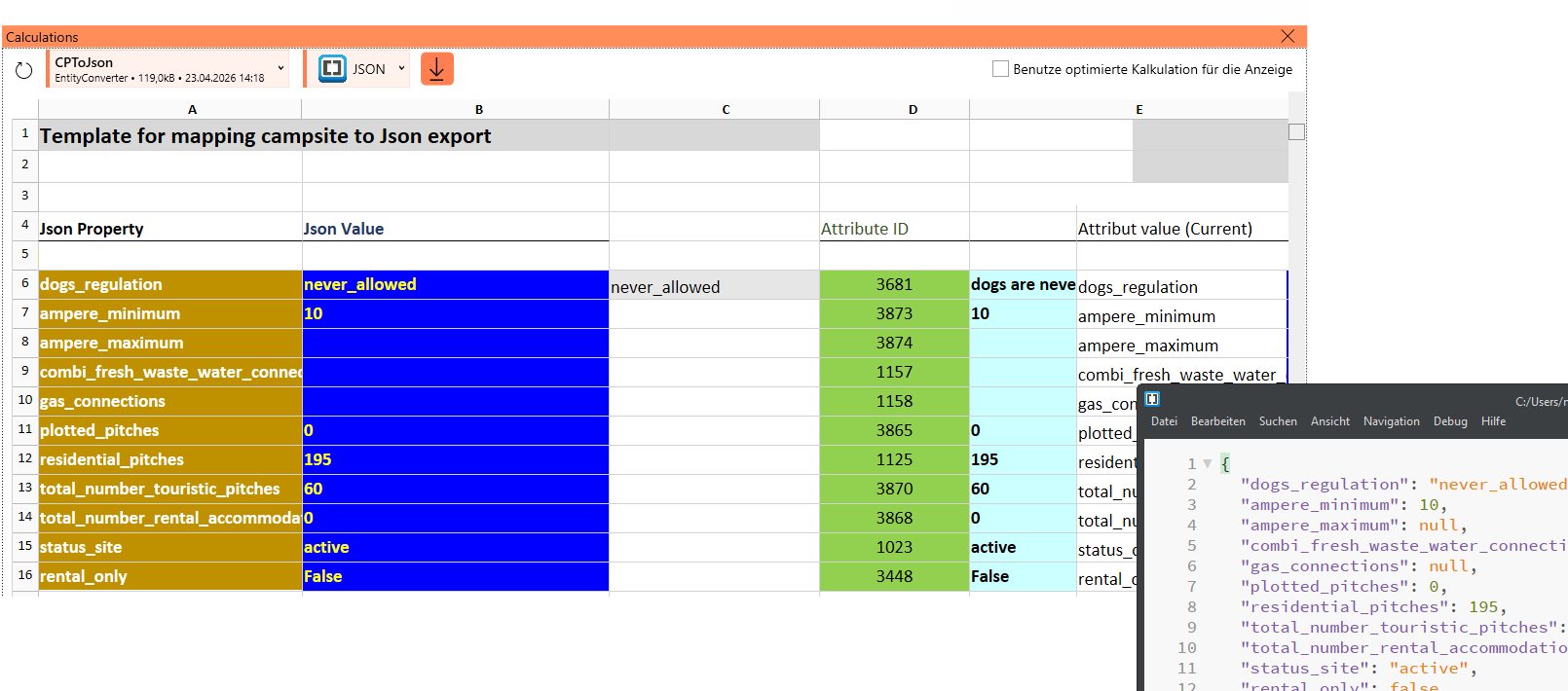Screen dimensions: 1568x691
Task: Open the JSON output format dropdown arrow
Action: click(x=401, y=69)
